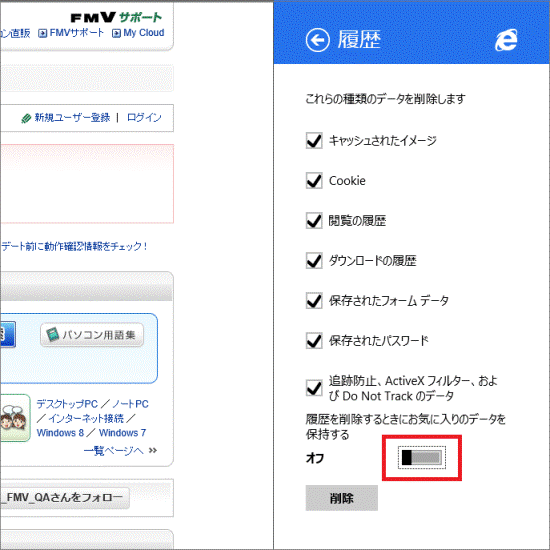Click the オフ label text
This screenshot has width=550, height=550.
315,458
